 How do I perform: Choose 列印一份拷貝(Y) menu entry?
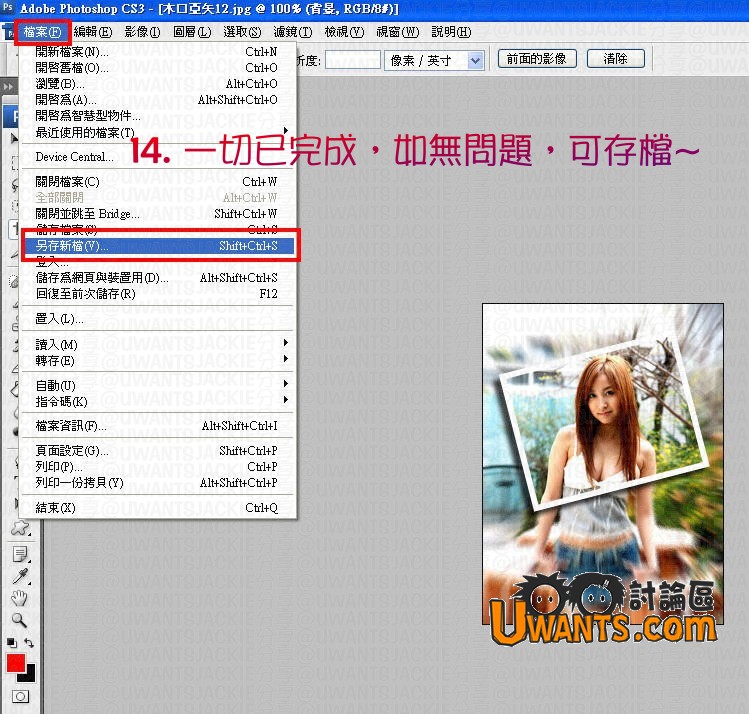tap(157, 482)
